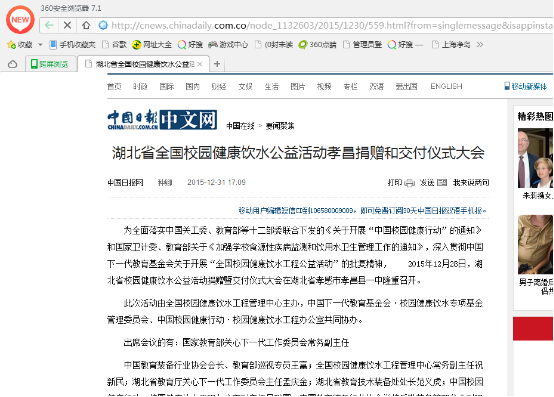Go back with the green arrow button

[49, 25]
